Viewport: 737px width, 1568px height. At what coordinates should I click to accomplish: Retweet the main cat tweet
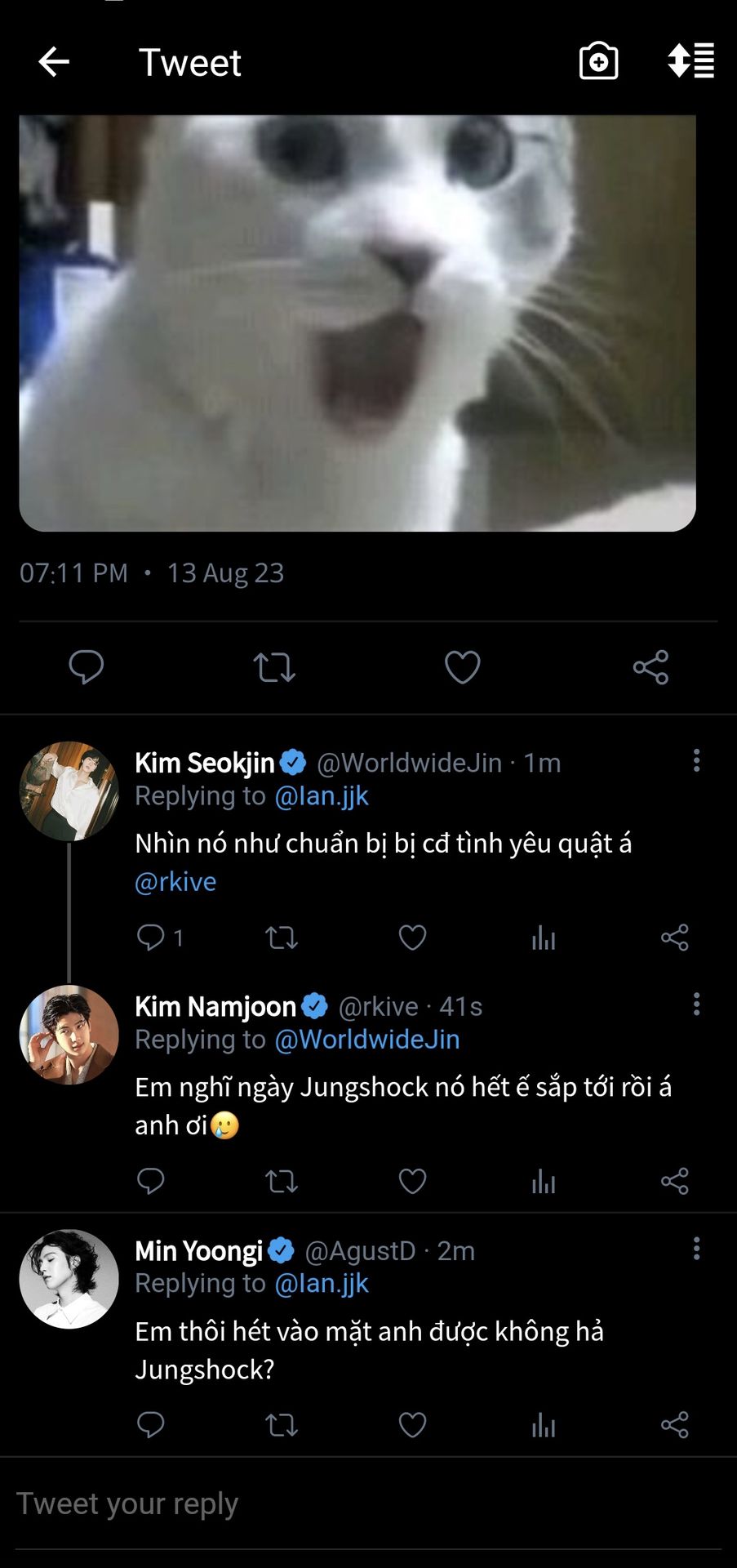pos(274,667)
